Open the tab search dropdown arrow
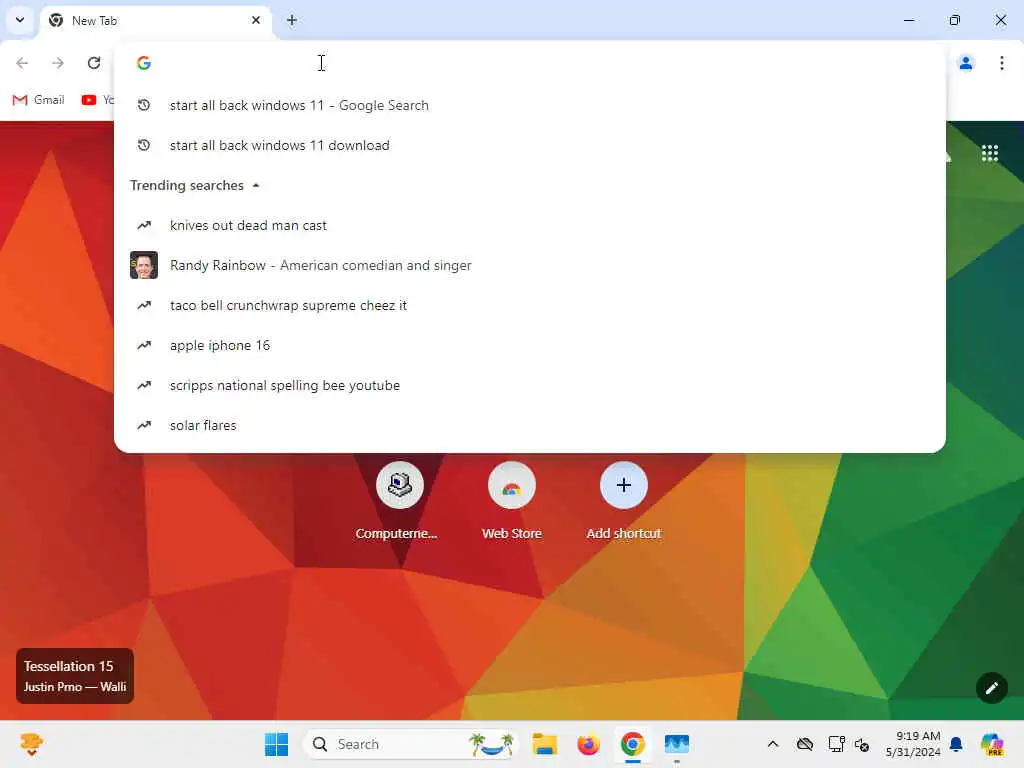 point(20,20)
